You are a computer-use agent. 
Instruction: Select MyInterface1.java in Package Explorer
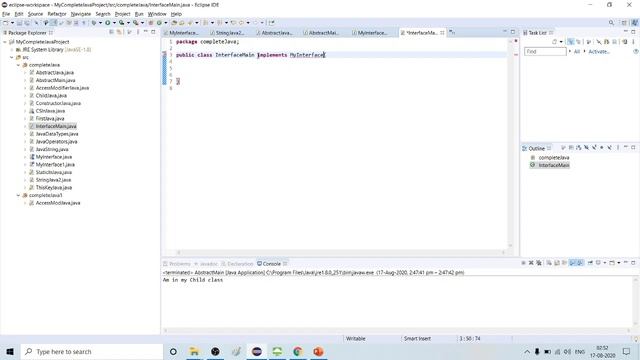(55, 164)
